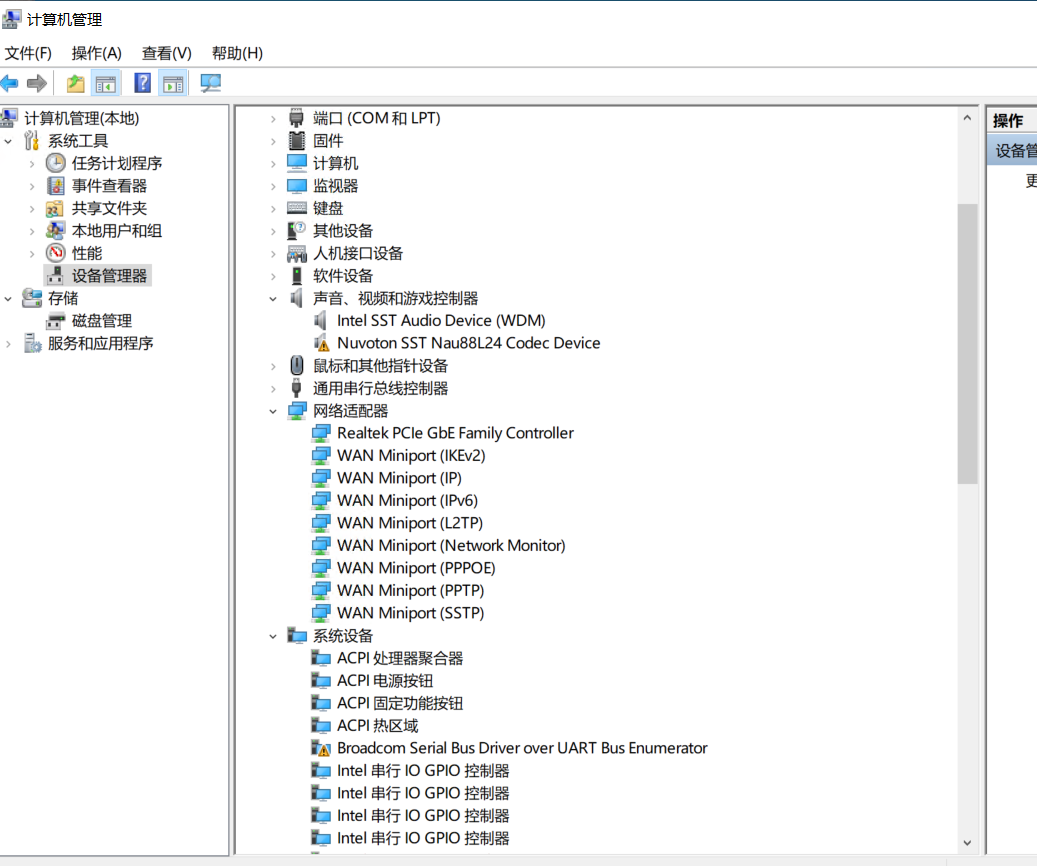Viewport: 1037px width, 866px height.
Task: Click the blue help question mark icon
Action: [143, 83]
